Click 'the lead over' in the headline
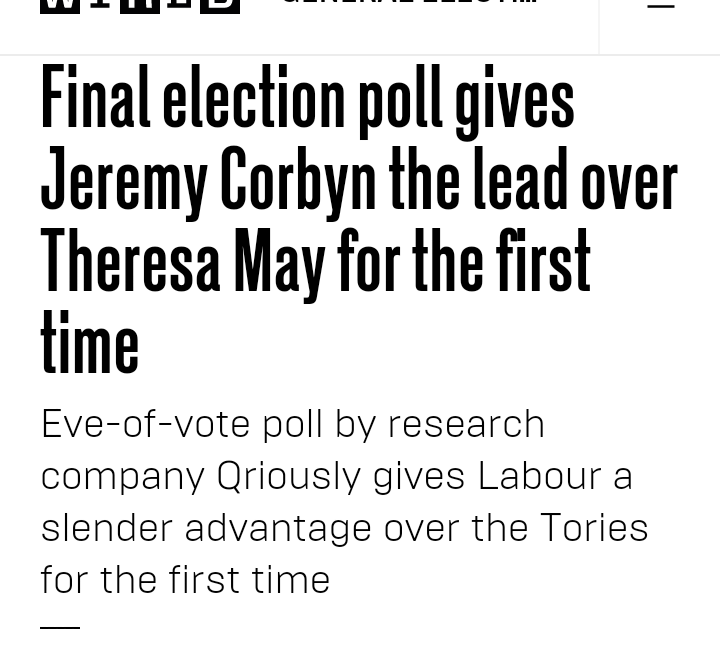This screenshot has height=656, width=720. 533,181
